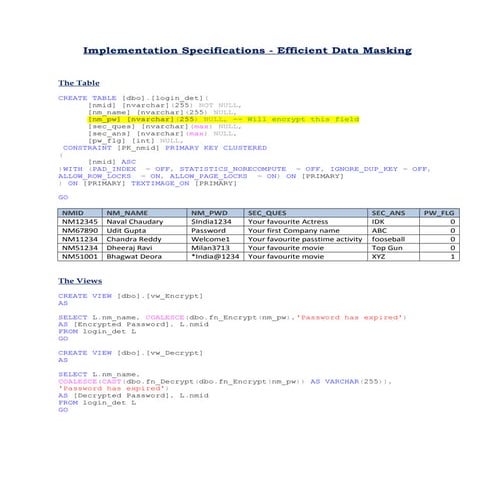Click password cell '$India1234'
Viewport: 495px width, 495px height.
coord(215,222)
